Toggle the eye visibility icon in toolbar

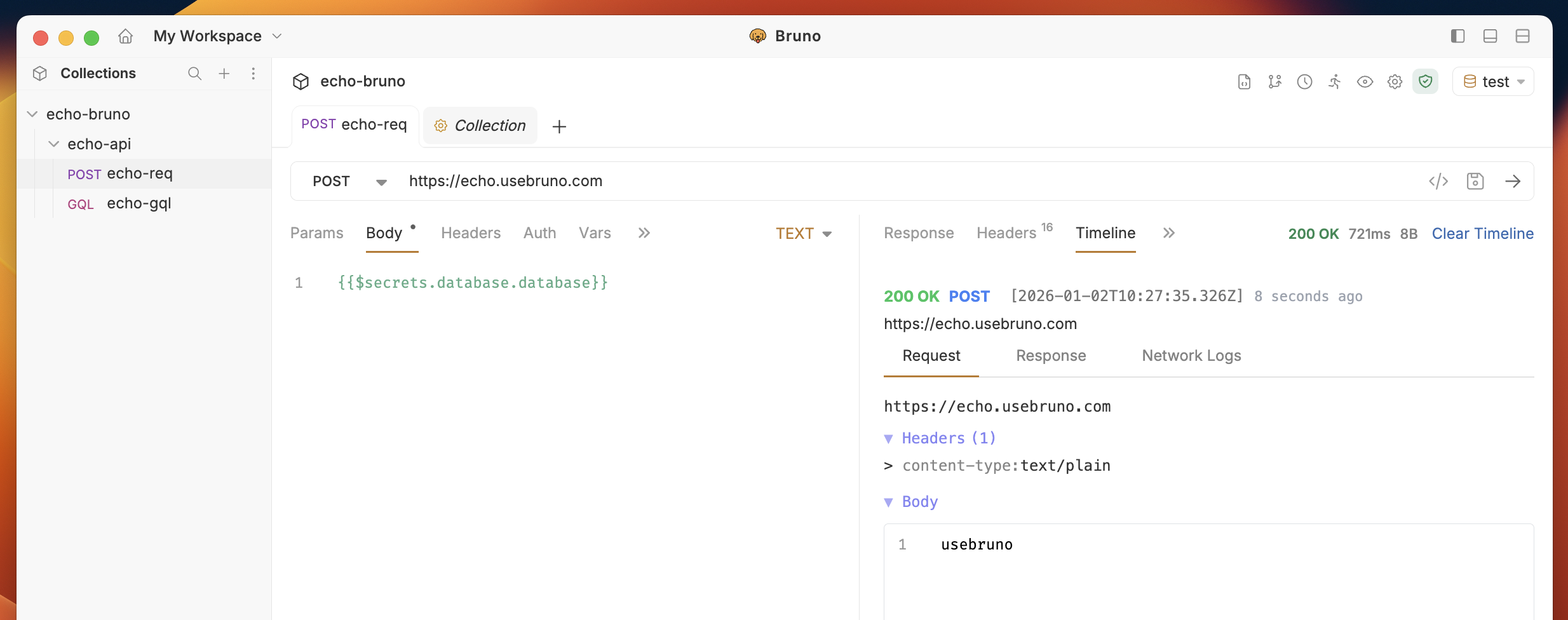point(1365,81)
